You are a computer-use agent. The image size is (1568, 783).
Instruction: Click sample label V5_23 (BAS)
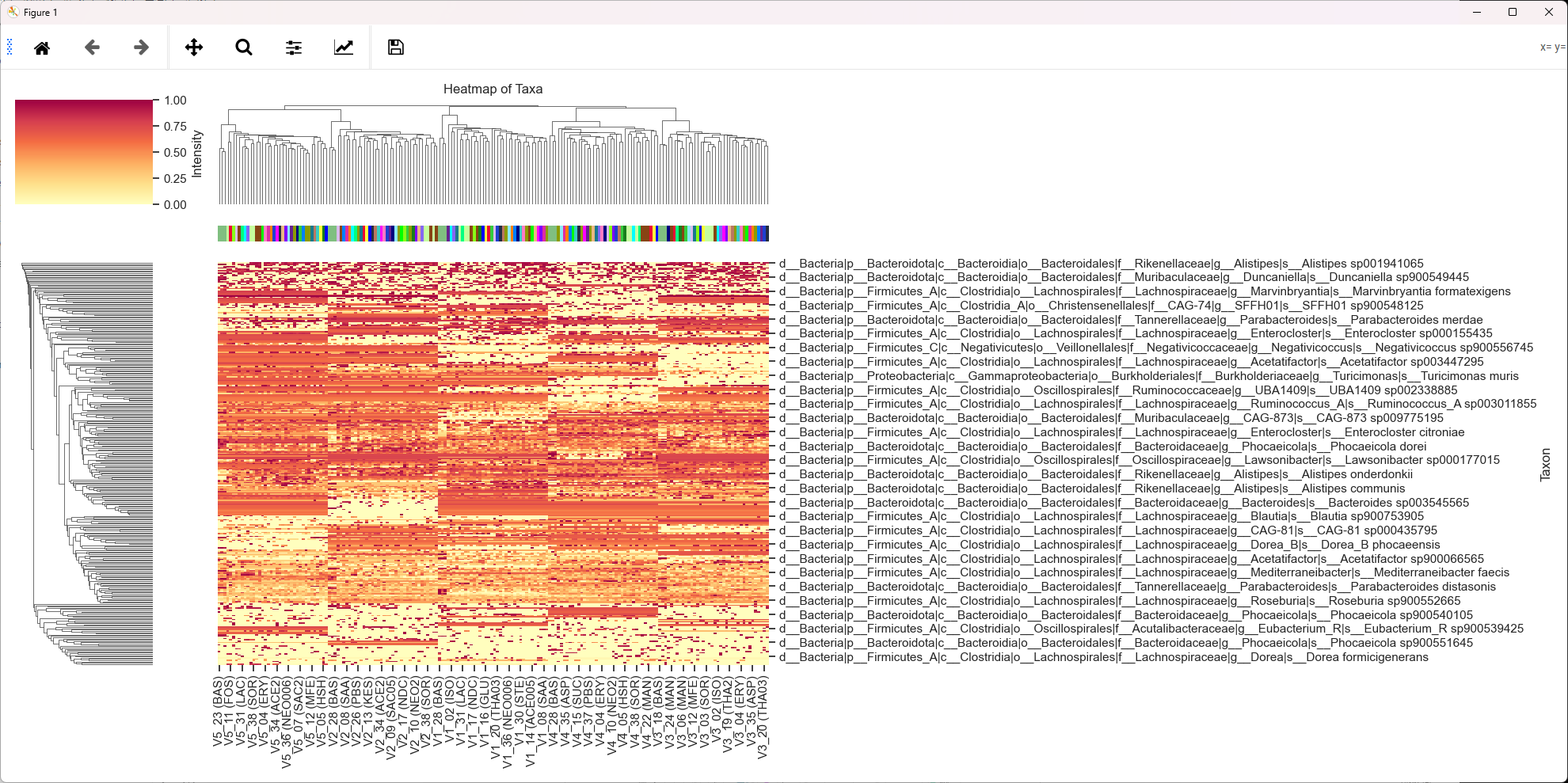218,712
